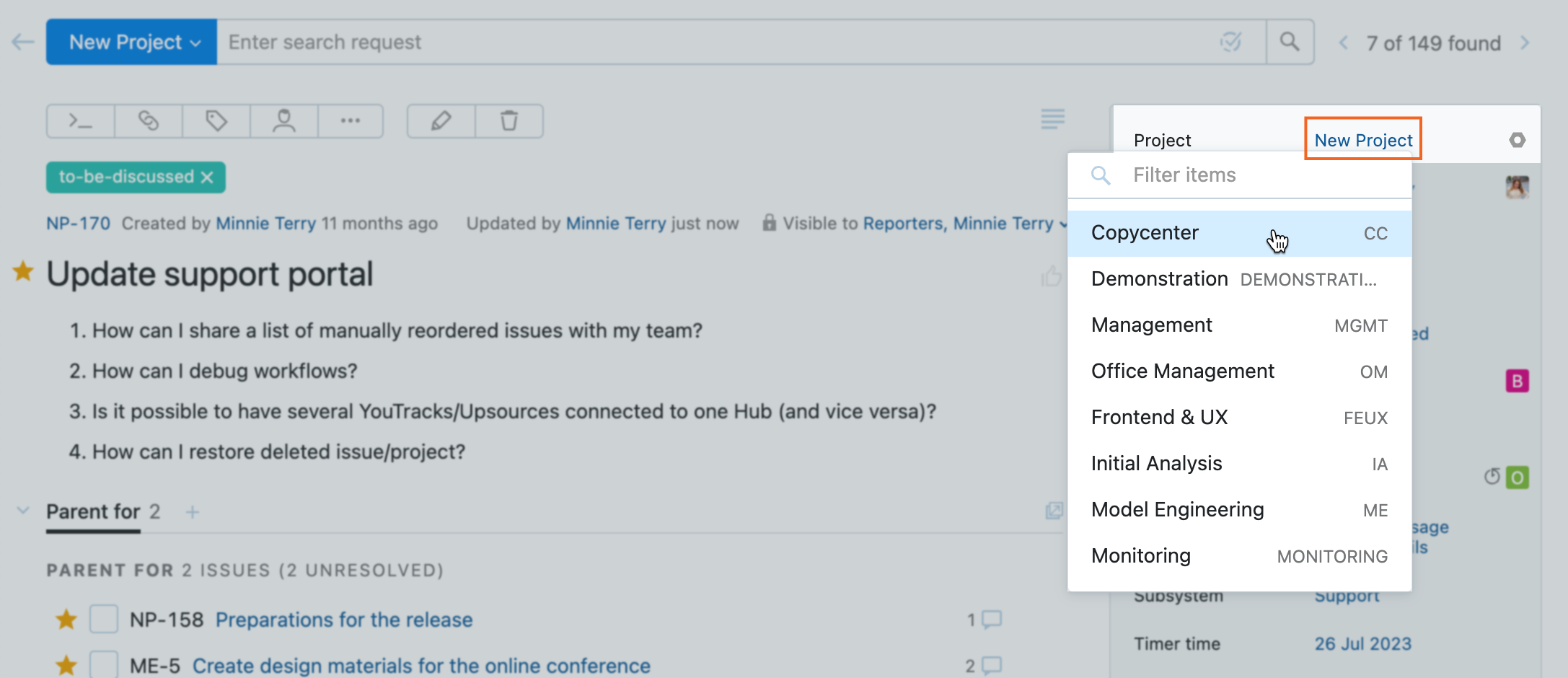Click the gear icon next to Project field
This screenshot has height=678, width=1568.
click(1518, 141)
